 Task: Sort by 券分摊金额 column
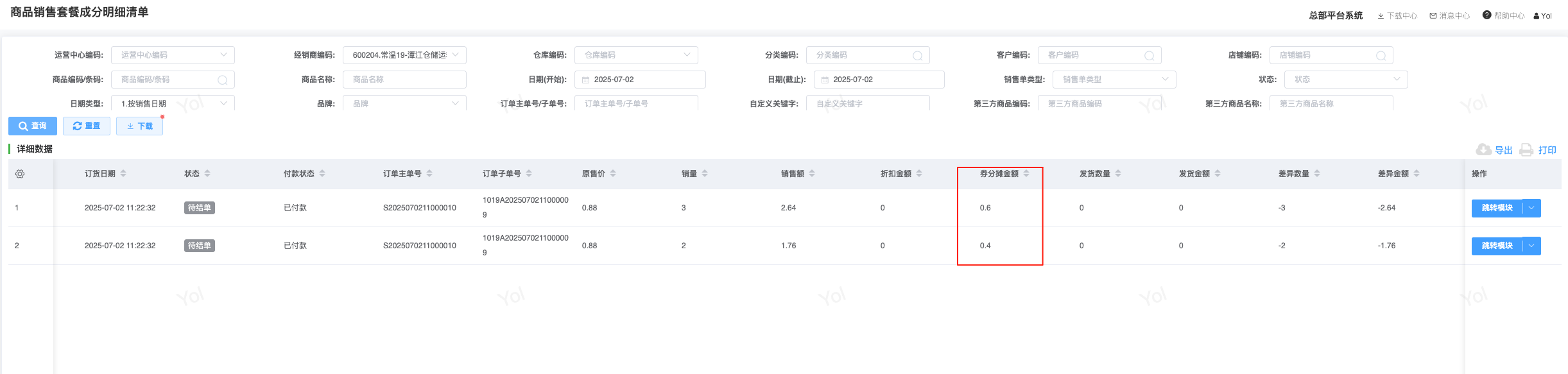(1026, 174)
